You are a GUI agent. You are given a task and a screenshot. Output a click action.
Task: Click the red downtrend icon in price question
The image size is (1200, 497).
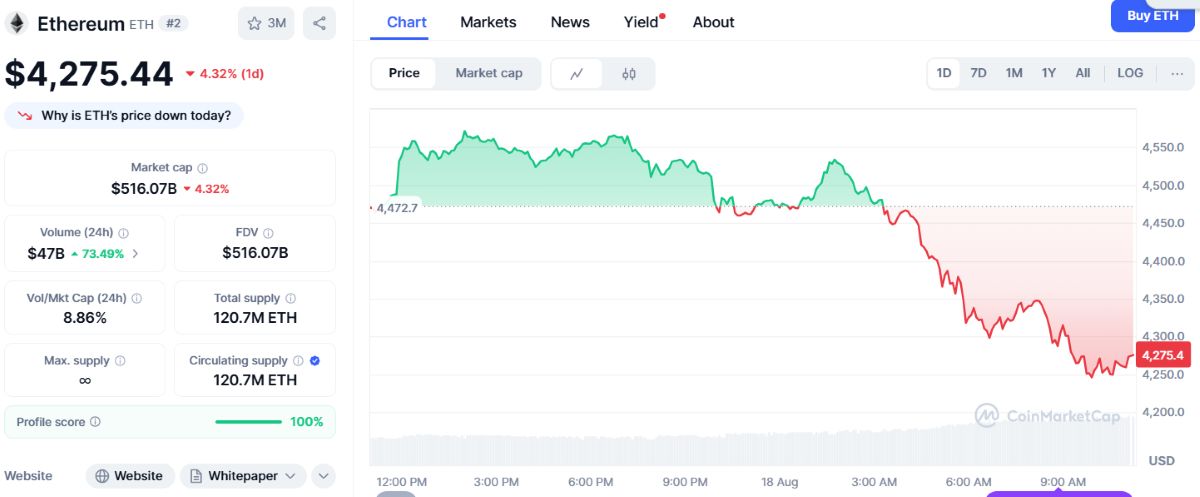pos(24,115)
